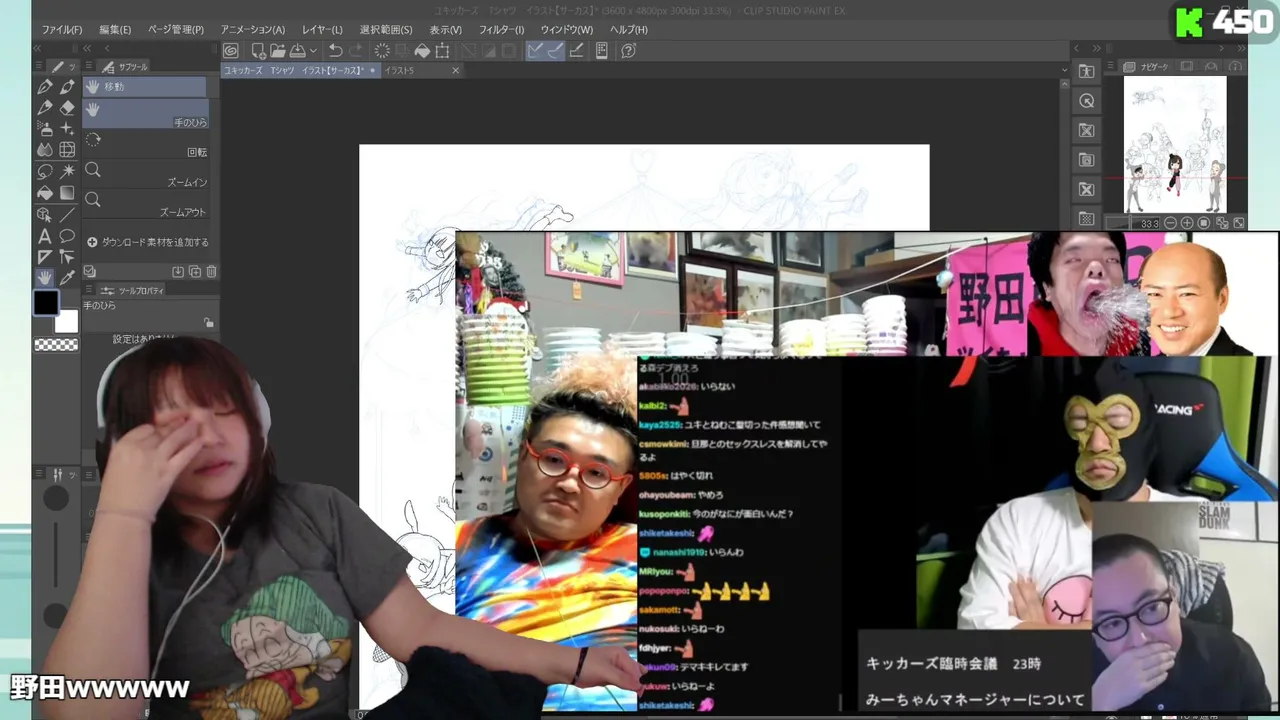Open the ウィンドウ(W) menu
Viewport: 1280px width, 720px height.
click(566, 30)
